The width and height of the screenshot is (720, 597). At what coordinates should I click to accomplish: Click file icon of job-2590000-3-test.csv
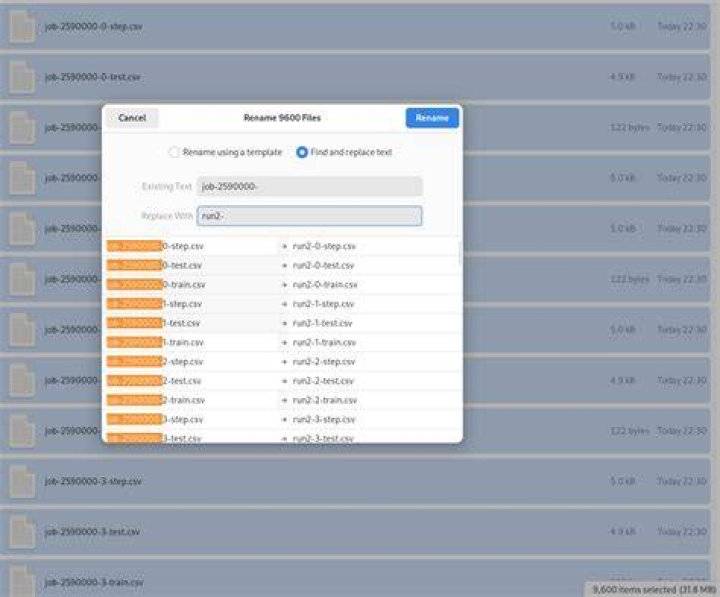click(x=22, y=532)
